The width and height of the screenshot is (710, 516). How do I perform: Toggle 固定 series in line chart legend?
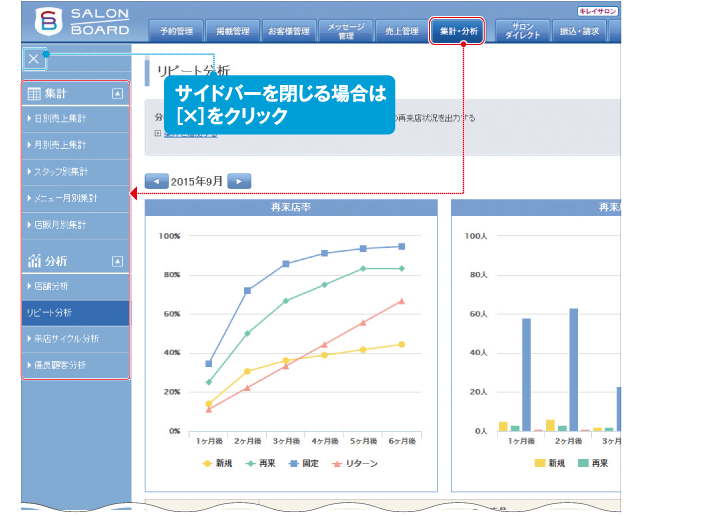pyautogui.click(x=305, y=463)
